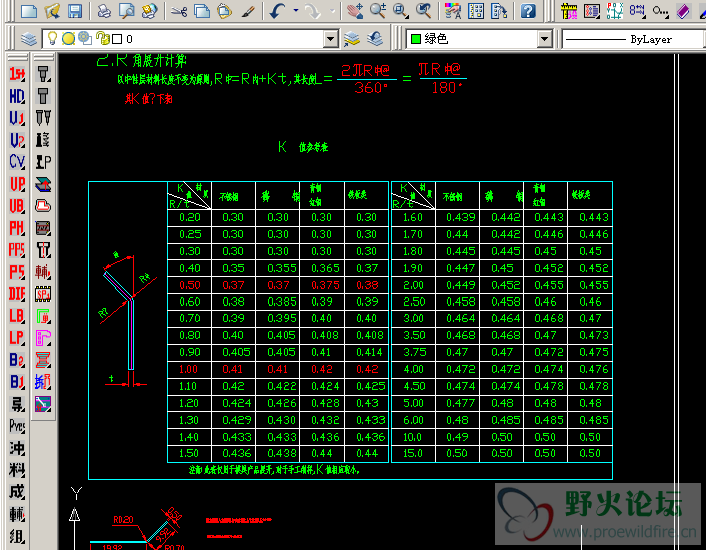This screenshot has width=706, height=550.
Task: Click the red 'LB' tool button
Action: coord(17,316)
